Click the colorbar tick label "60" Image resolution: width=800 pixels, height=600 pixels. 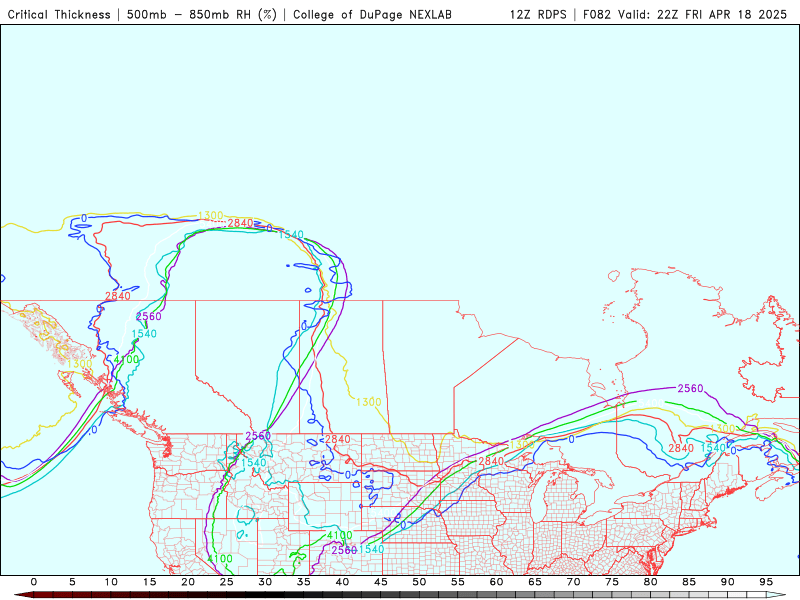pos(496,582)
